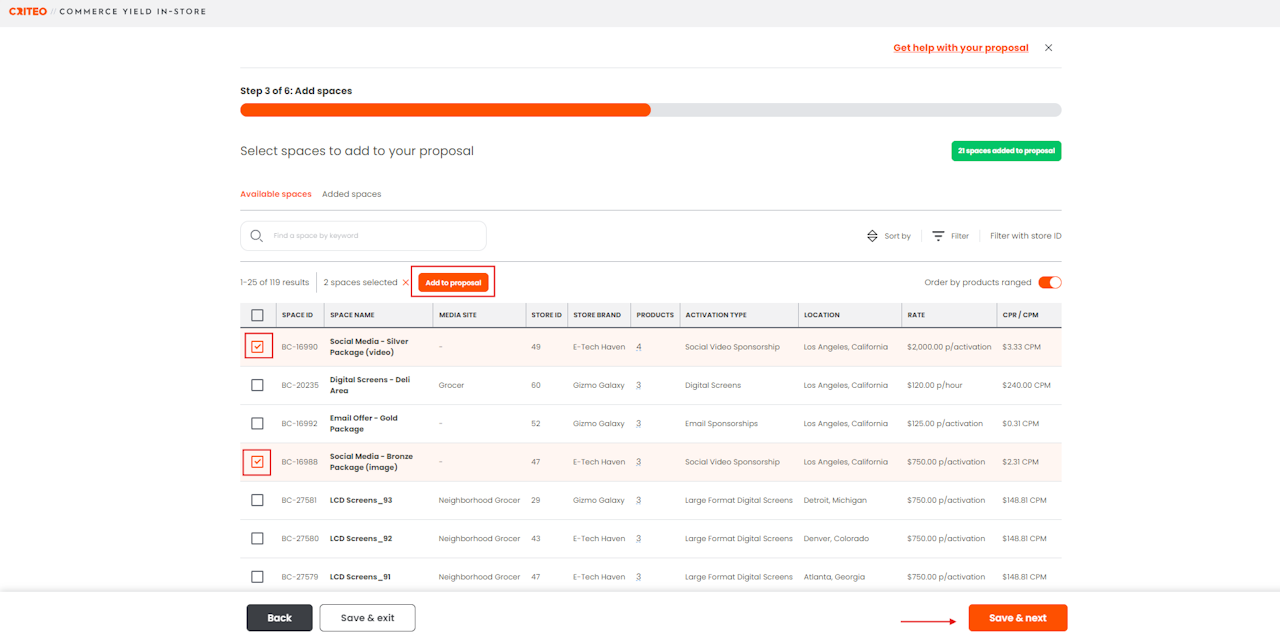Screen dimensions: 1280x637
Task: Close the help banner with X icon
Action: coord(1048,48)
